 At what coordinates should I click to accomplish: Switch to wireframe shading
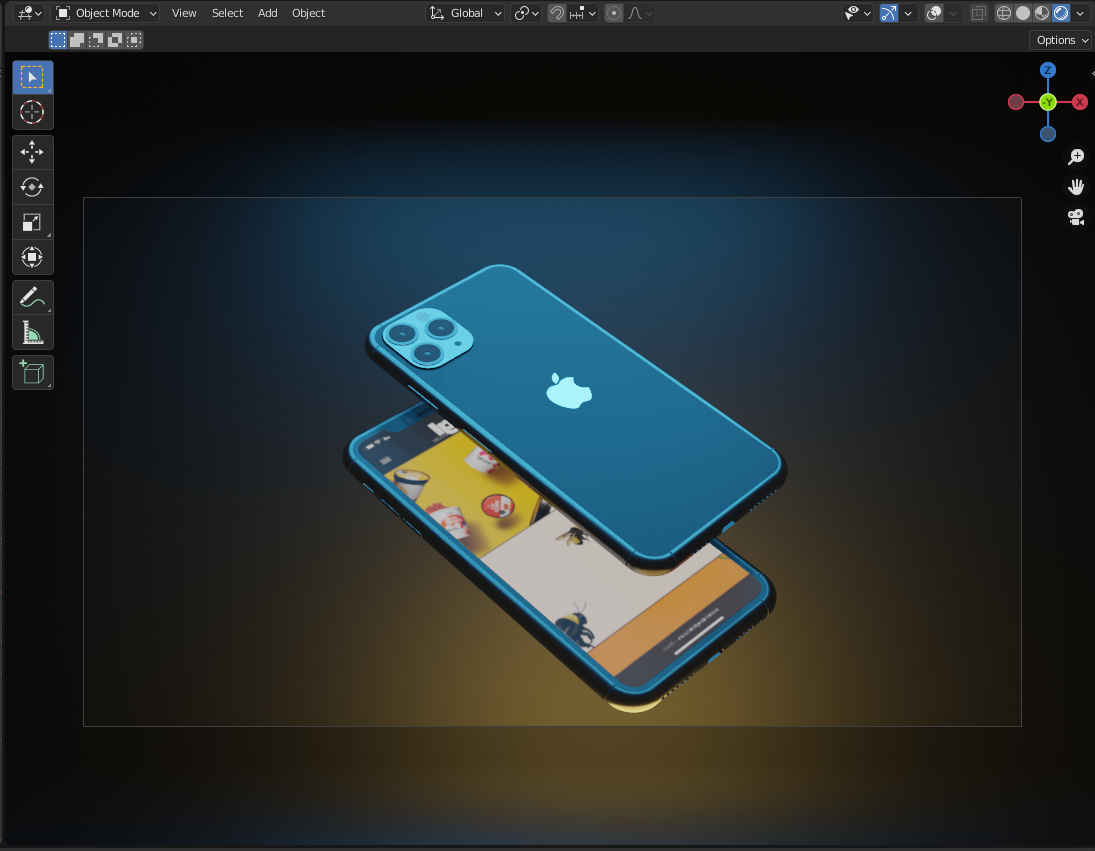pyautogui.click(x=1004, y=13)
